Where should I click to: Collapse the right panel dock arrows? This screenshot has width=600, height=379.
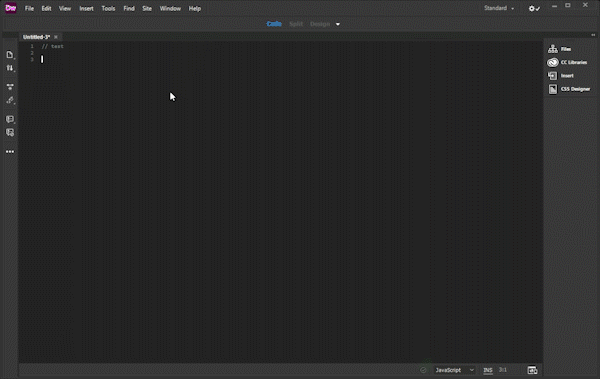(x=593, y=35)
